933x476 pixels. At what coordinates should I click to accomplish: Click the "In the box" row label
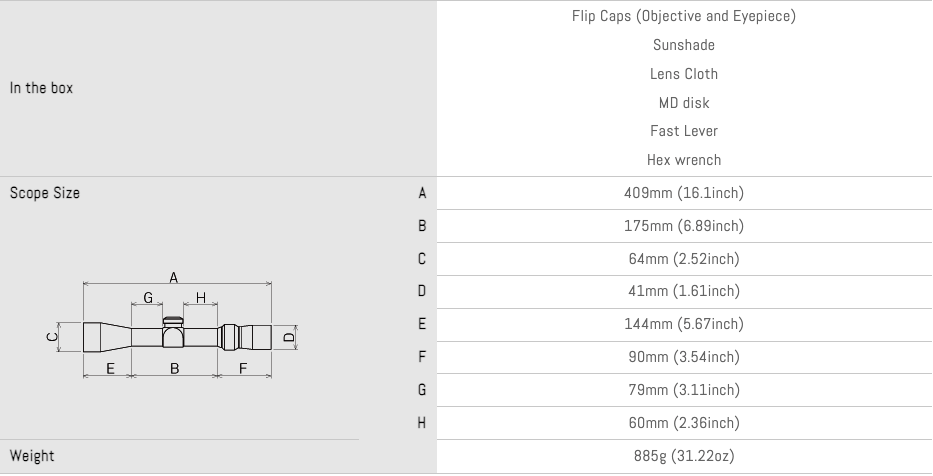(41, 88)
